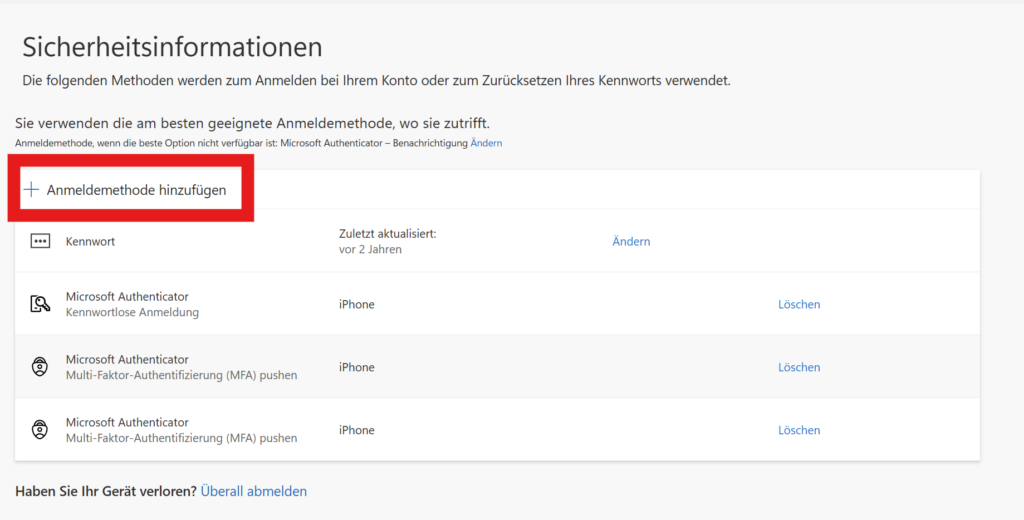Click the first MFA push Authenticator icon

[x=40, y=367]
